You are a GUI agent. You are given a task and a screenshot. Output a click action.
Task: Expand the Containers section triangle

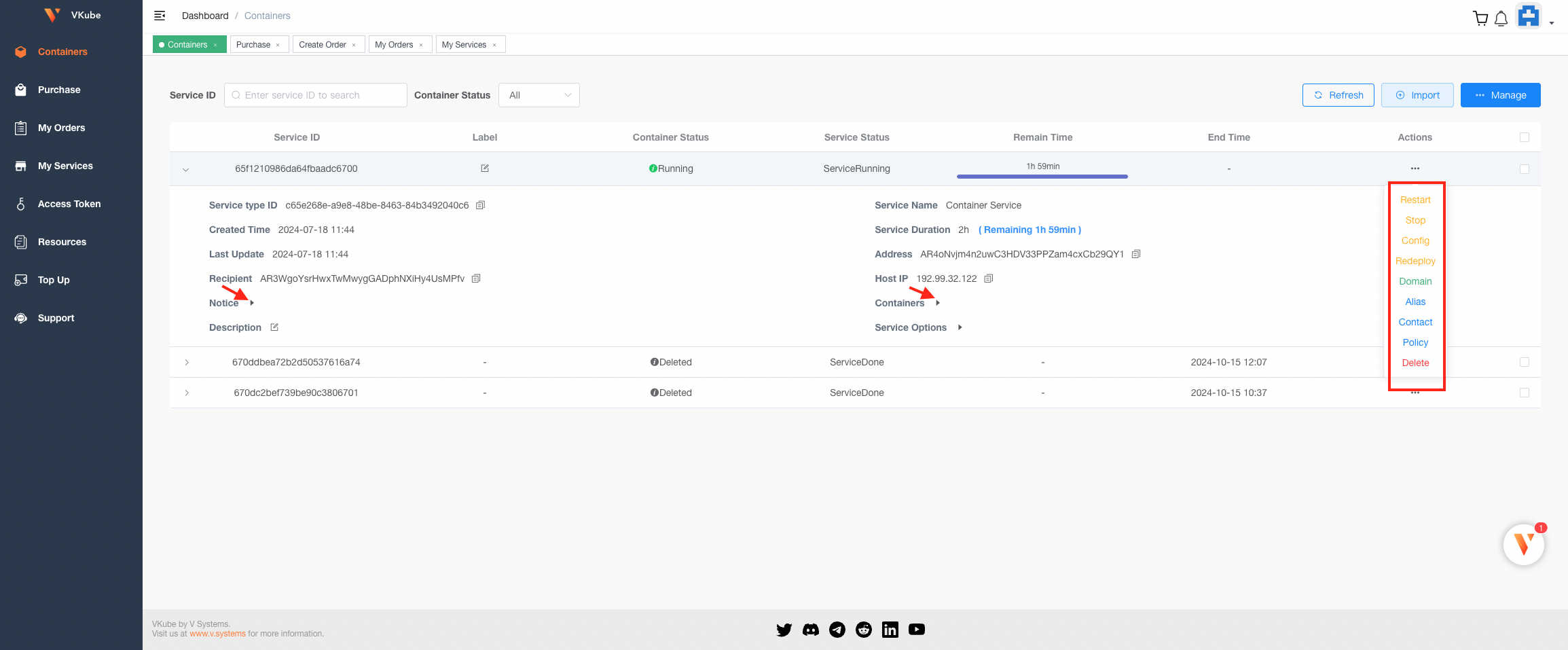[938, 303]
